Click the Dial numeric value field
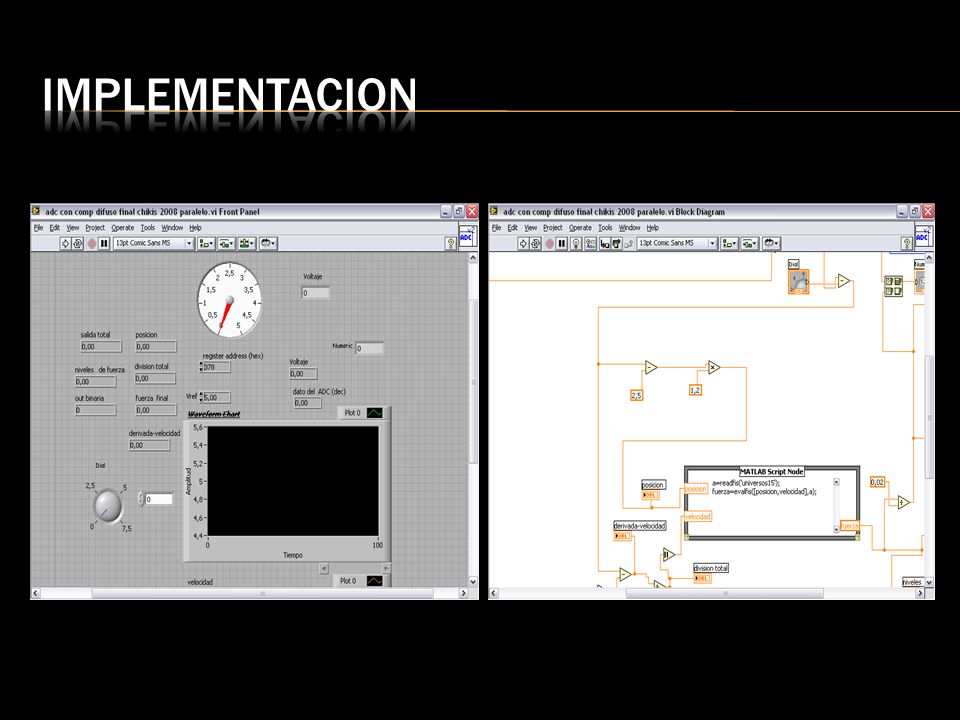Viewport: 960px width, 720px height. (159, 499)
